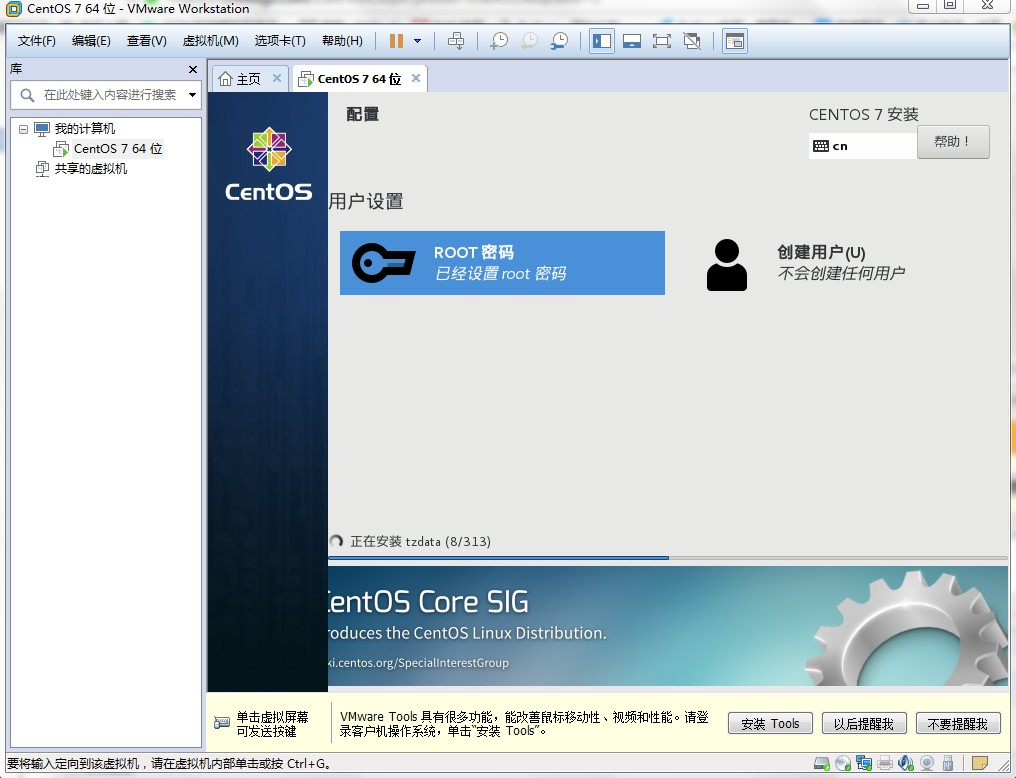Send Ctrl+Alt+Del to the virtual machine

pyautogui.click(x=456, y=41)
